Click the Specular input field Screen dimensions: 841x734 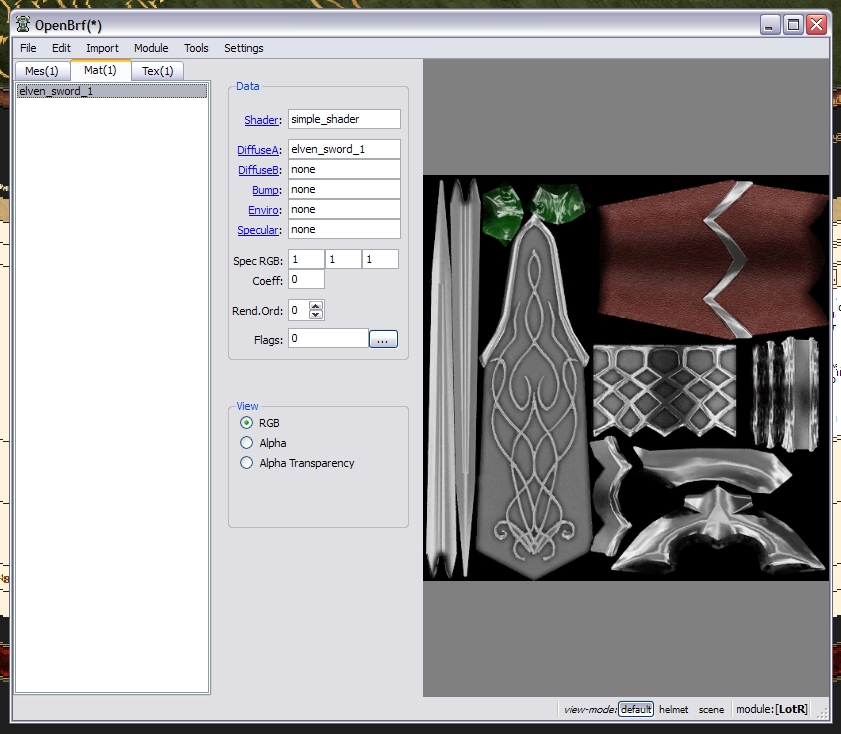pos(344,229)
